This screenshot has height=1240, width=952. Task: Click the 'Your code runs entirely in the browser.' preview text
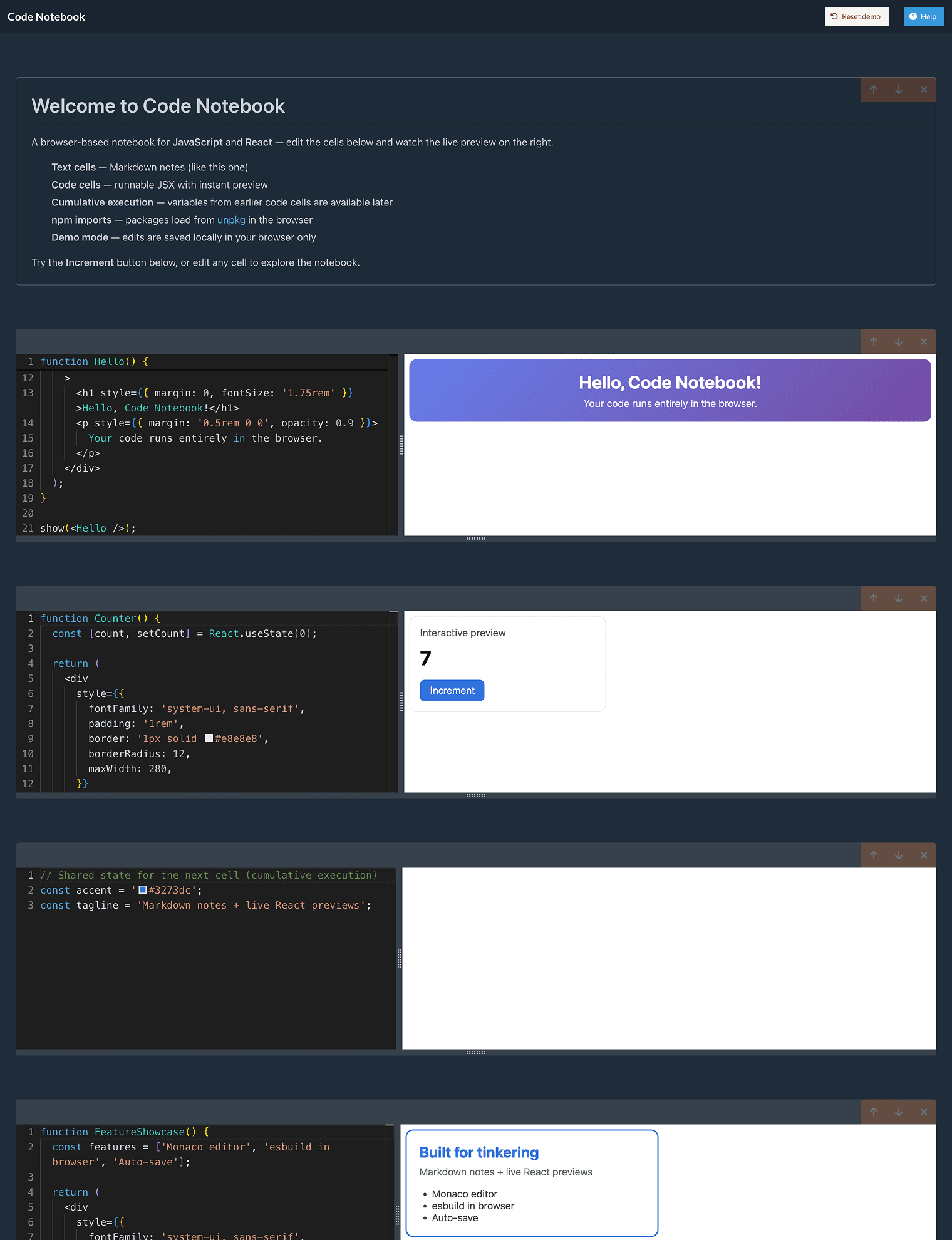[670, 403]
